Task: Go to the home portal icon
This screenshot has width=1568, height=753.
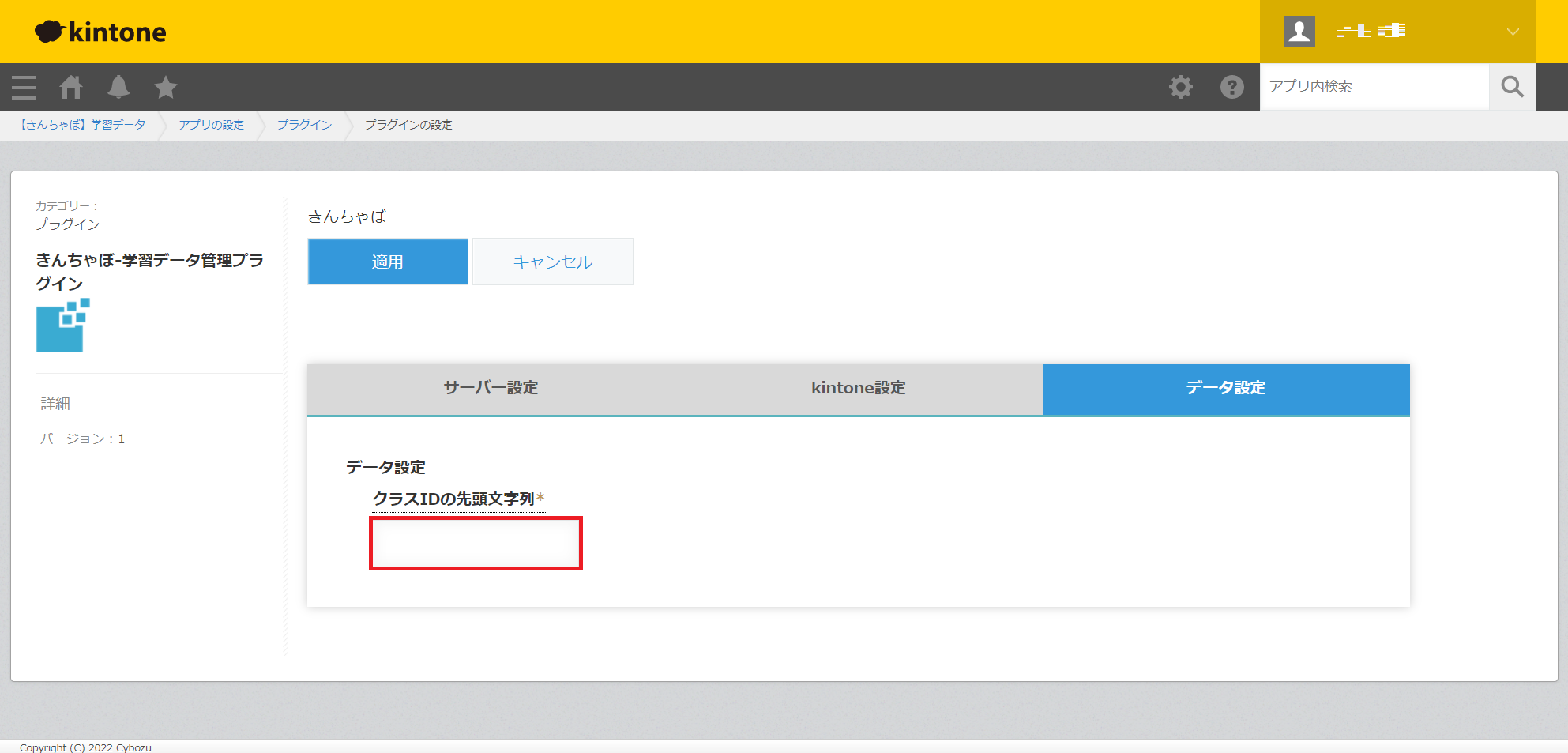Action: tap(71, 87)
